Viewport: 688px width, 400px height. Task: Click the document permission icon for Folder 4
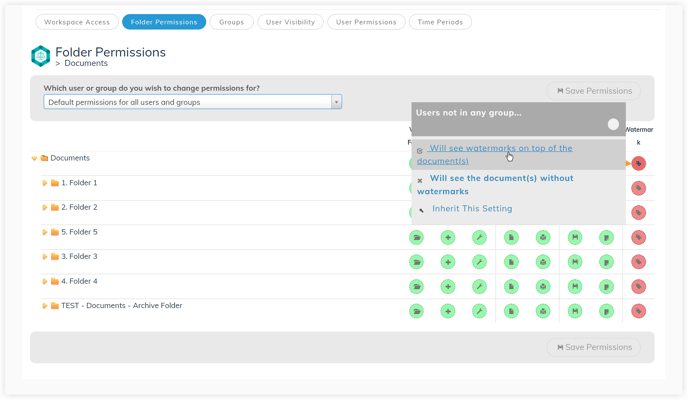click(x=511, y=287)
